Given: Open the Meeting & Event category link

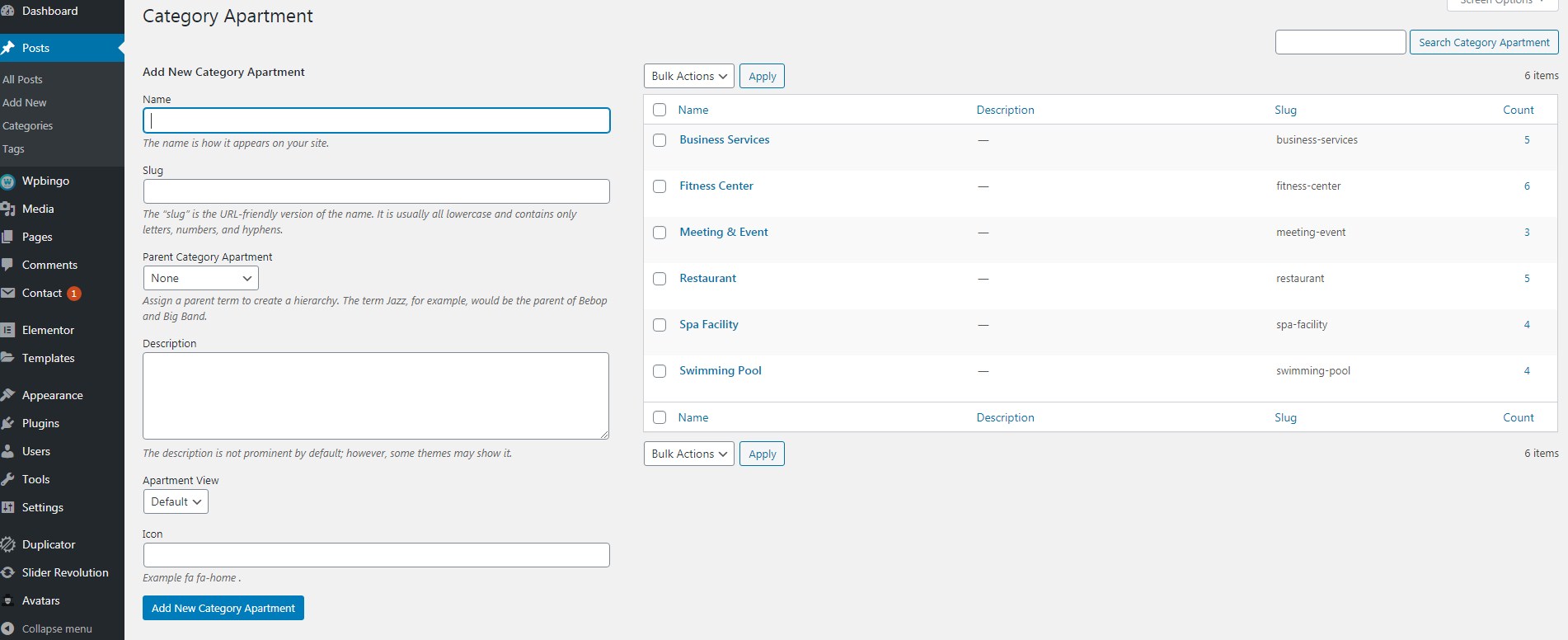Looking at the screenshot, I should click(724, 232).
